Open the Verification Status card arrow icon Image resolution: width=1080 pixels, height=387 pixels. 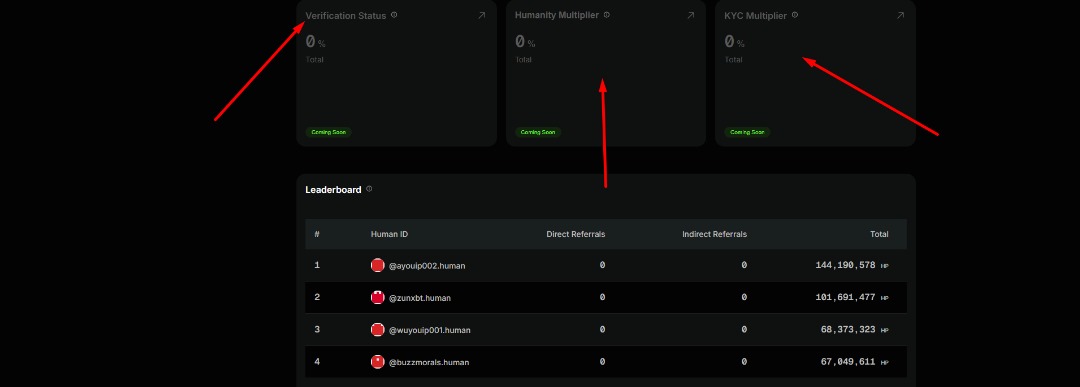tap(481, 15)
